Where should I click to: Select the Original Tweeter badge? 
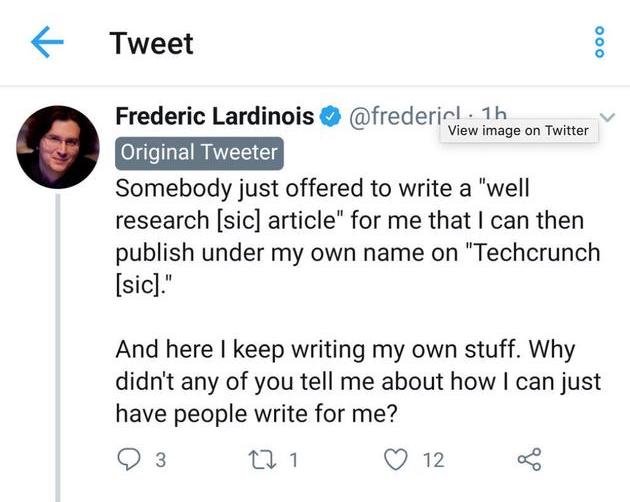point(199,153)
